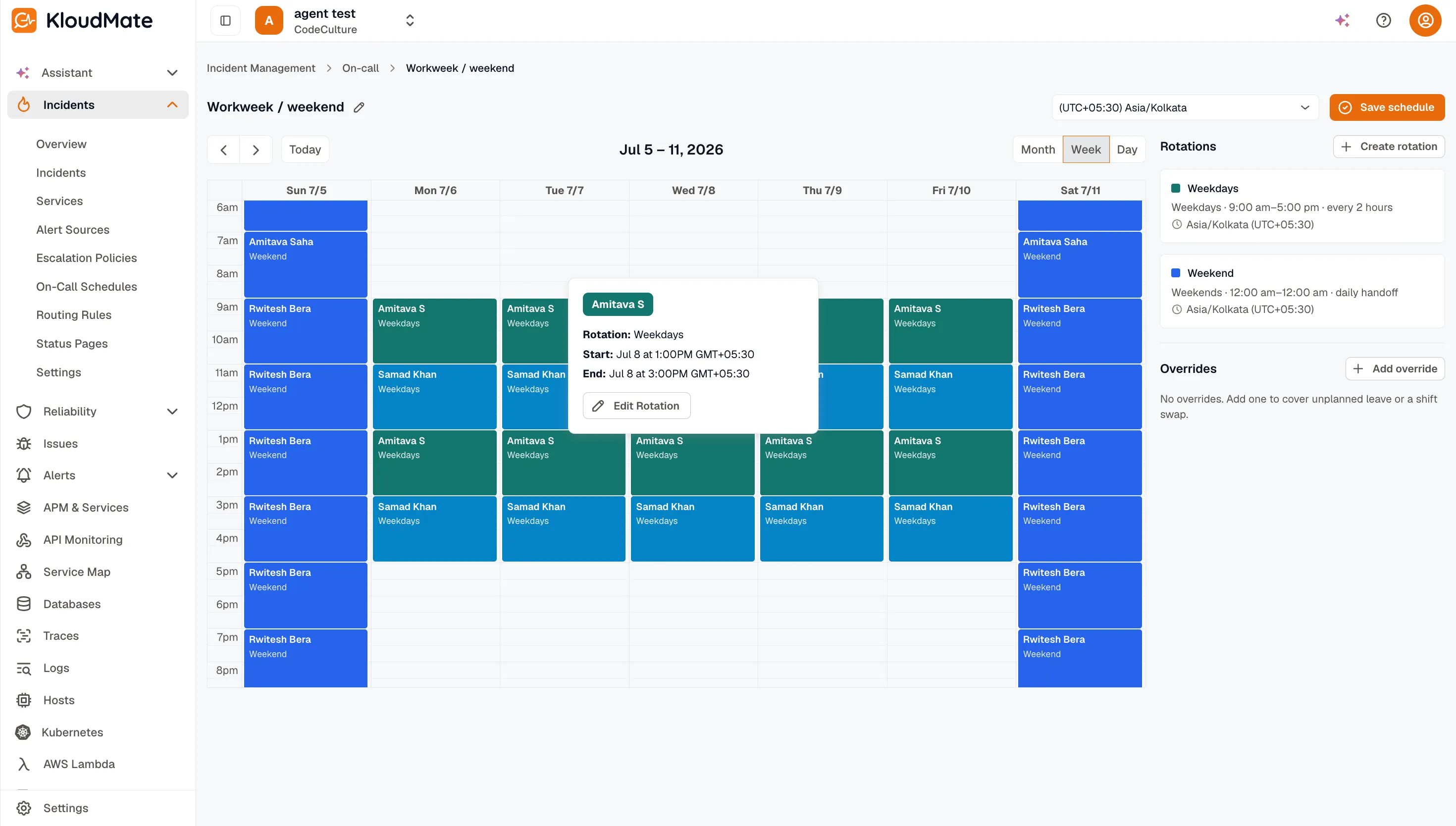This screenshot has width=1456, height=826.
Task: Go to next week with right arrow
Action: (x=256, y=150)
